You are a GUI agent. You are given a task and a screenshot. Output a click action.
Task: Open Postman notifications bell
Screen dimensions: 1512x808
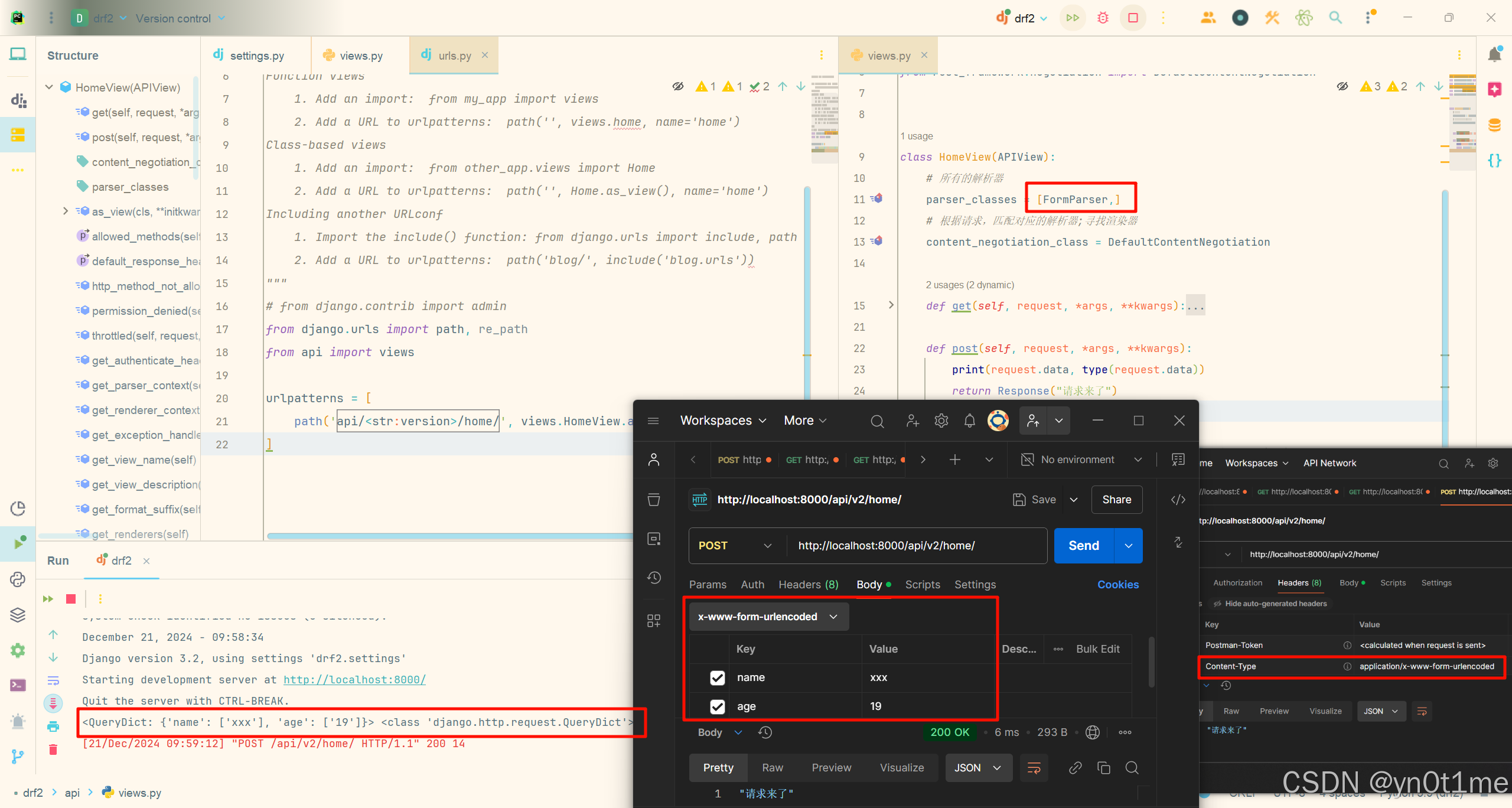pyautogui.click(x=969, y=421)
